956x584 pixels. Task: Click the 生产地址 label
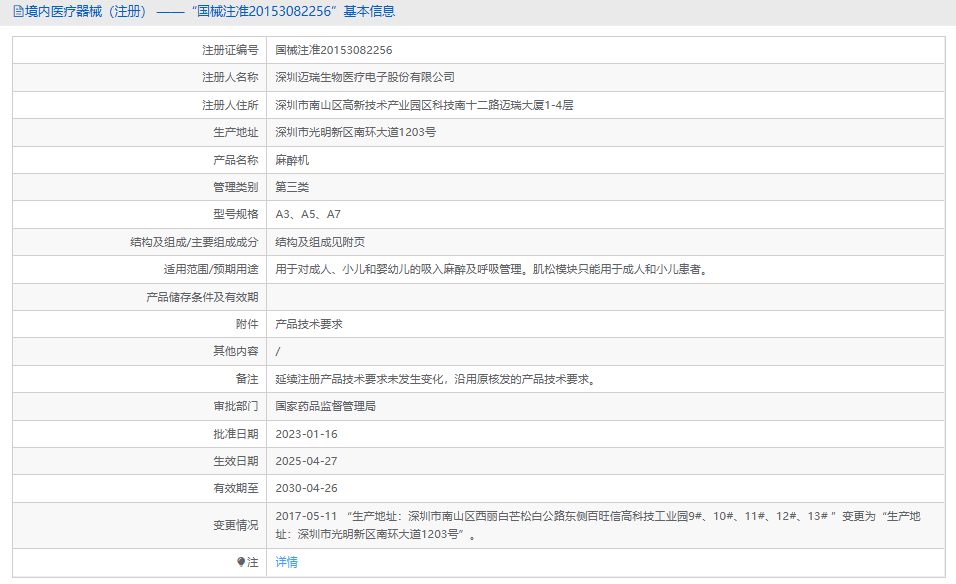[236, 132]
